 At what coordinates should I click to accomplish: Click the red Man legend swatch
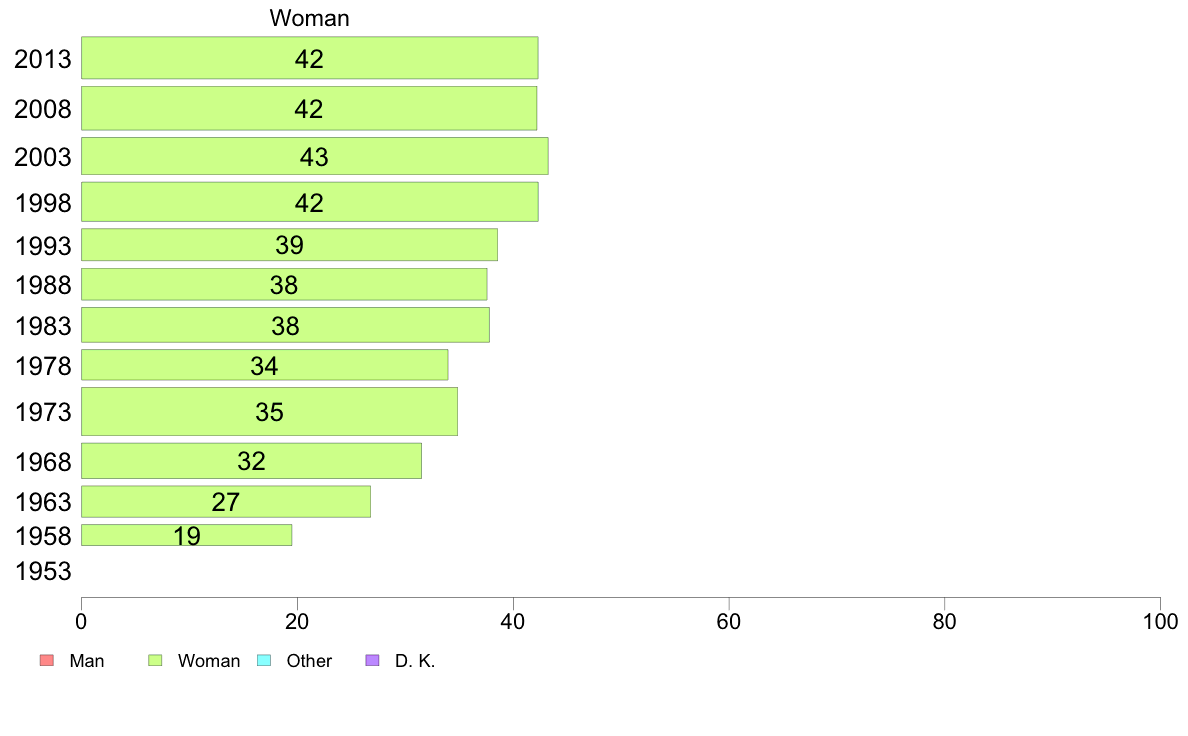47,660
